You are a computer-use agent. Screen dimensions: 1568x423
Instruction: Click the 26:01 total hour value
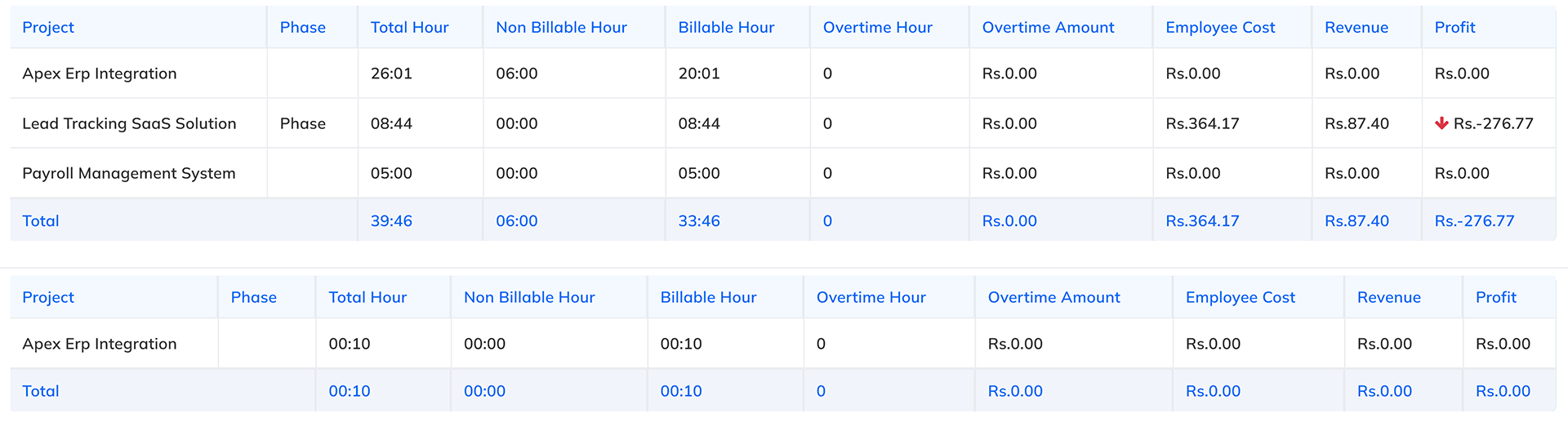391,73
